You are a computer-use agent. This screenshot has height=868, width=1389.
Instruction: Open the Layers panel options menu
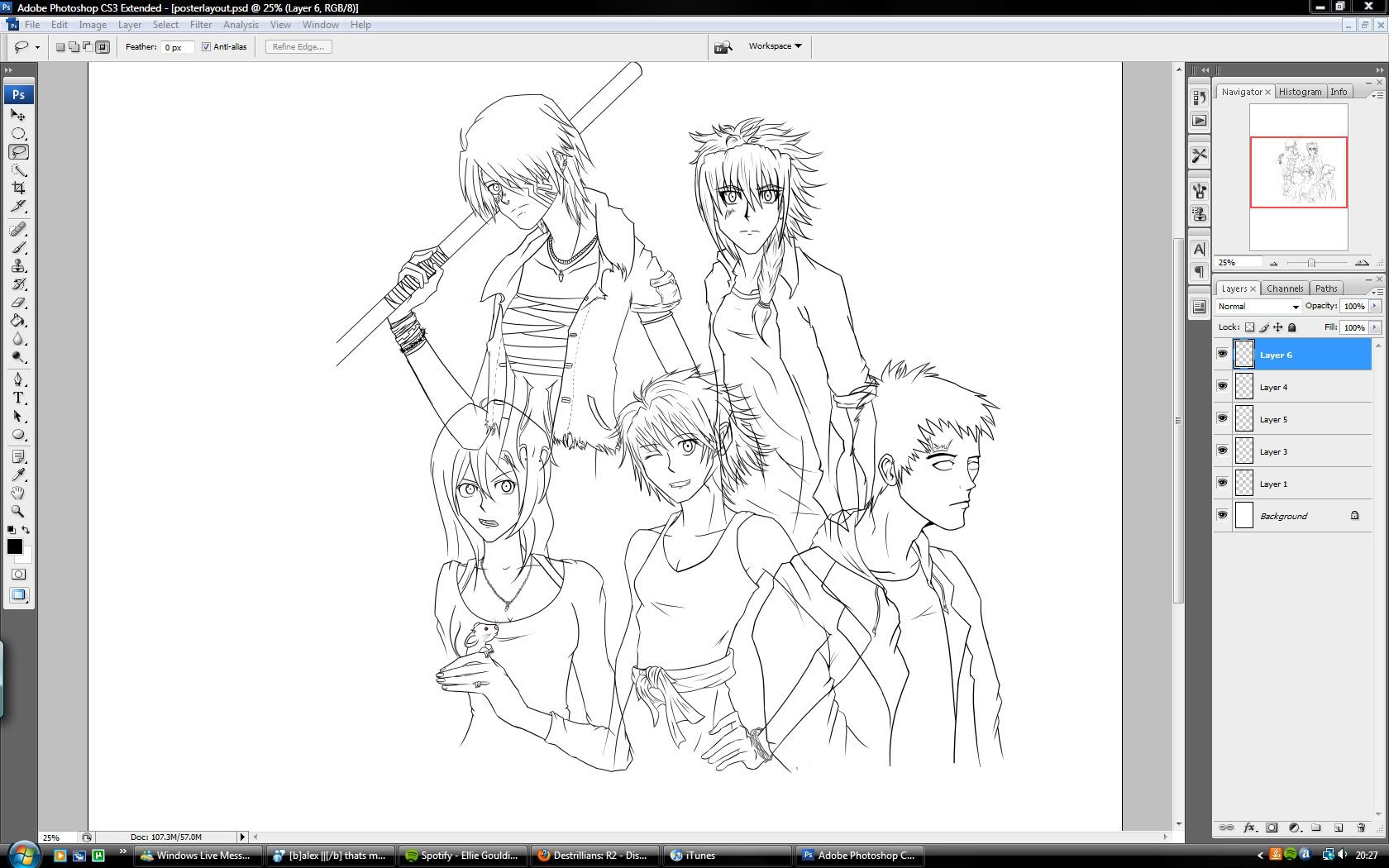click(1376, 292)
